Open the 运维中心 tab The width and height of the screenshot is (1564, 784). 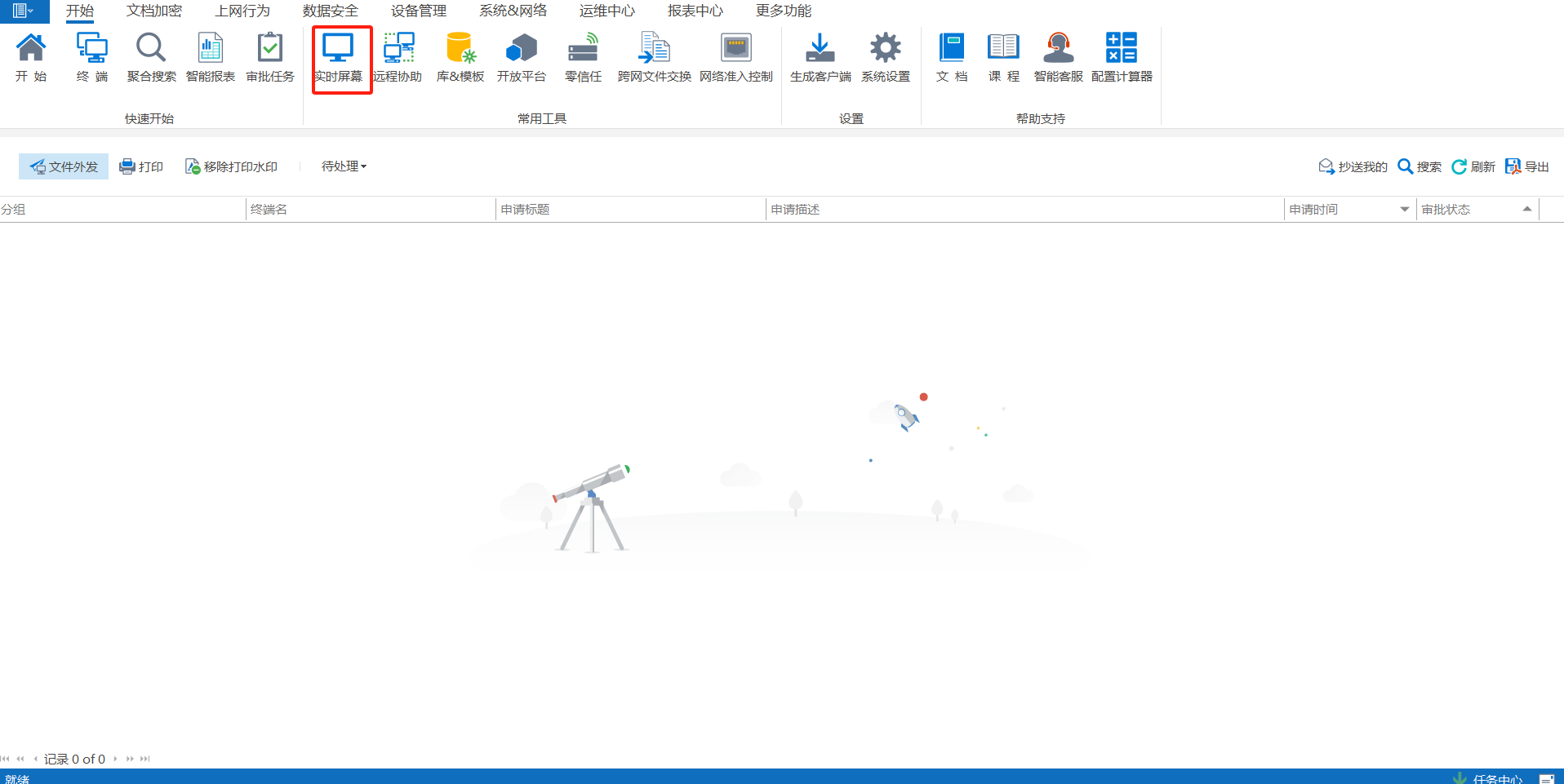(x=607, y=11)
